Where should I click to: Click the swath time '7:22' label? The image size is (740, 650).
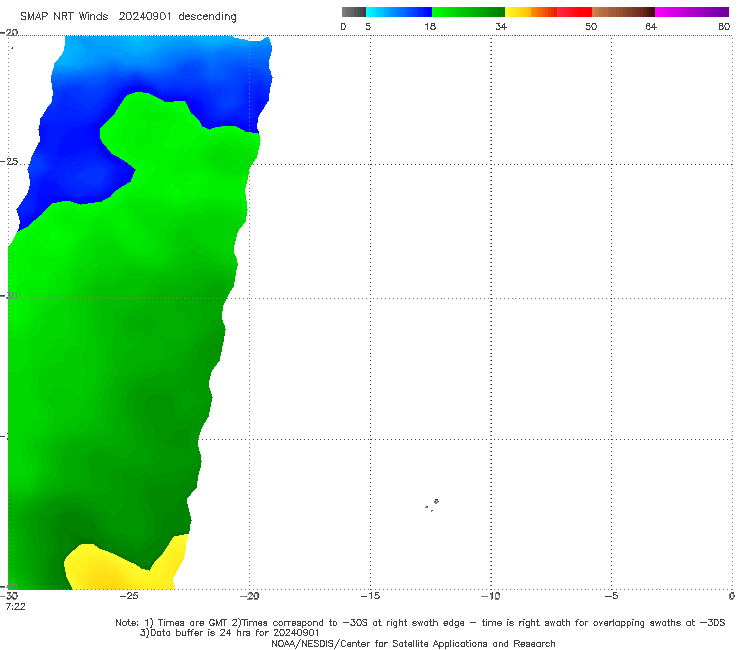[x=15, y=607]
